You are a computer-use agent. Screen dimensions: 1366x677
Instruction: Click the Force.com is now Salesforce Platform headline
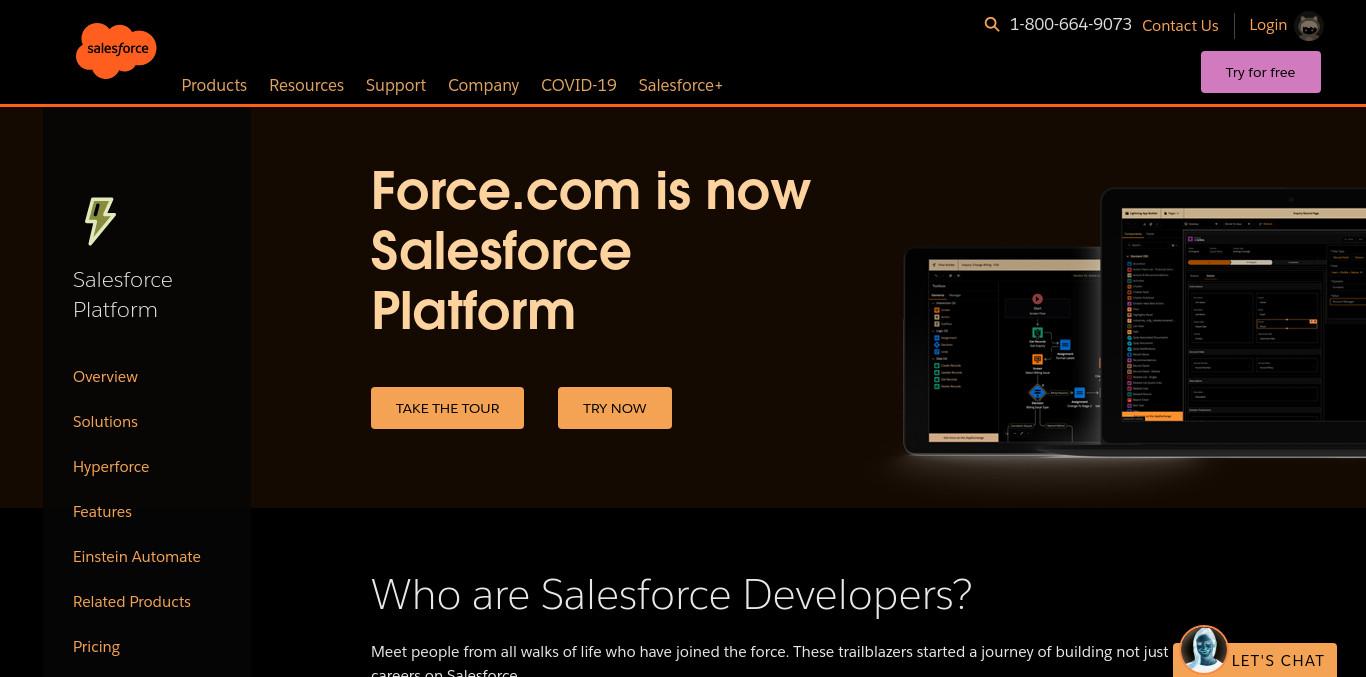pyautogui.click(x=591, y=250)
